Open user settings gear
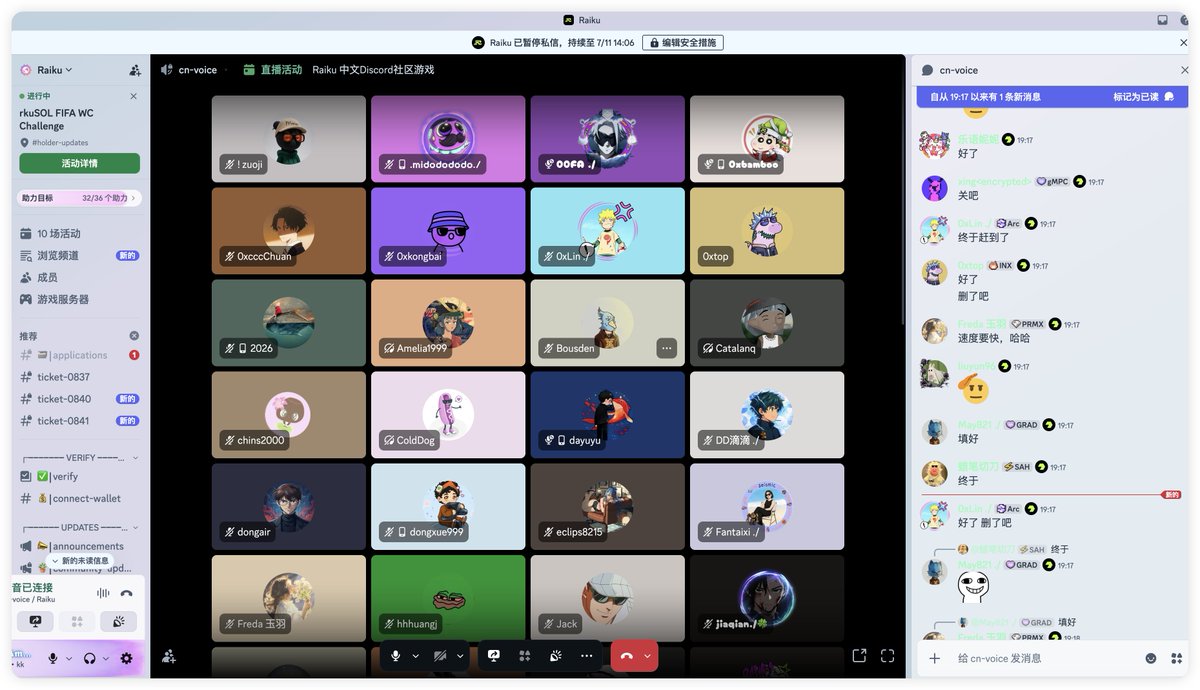1200x690 pixels. [126, 658]
